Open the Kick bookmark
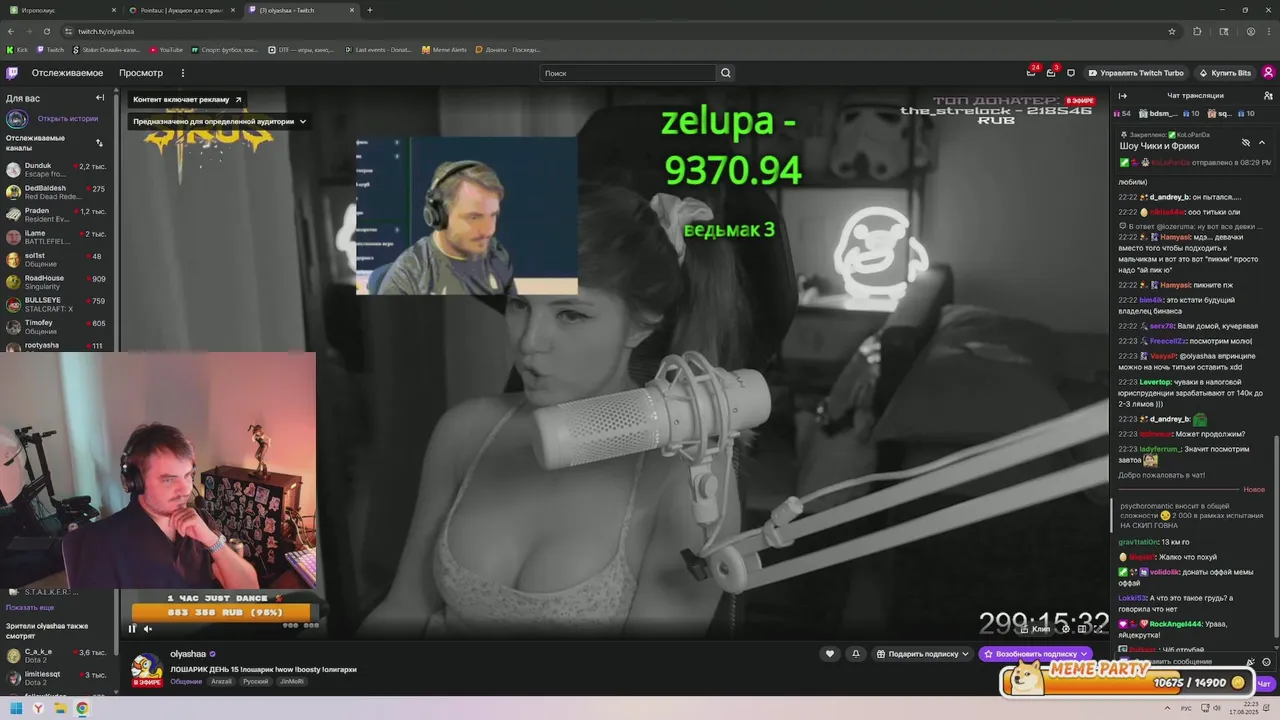Image resolution: width=1280 pixels, height=720 pixels. point(17,49)
